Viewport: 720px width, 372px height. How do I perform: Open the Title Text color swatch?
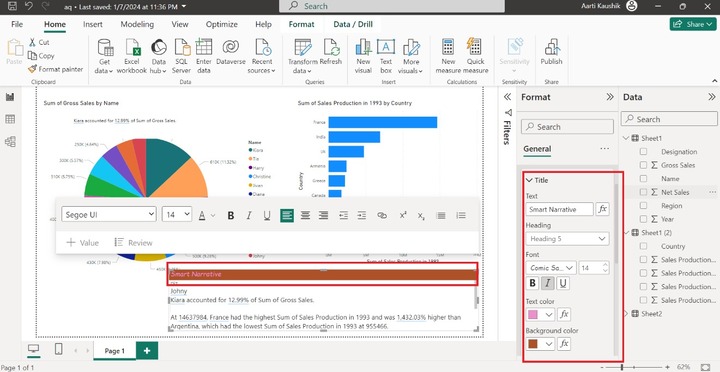point(540,315)
